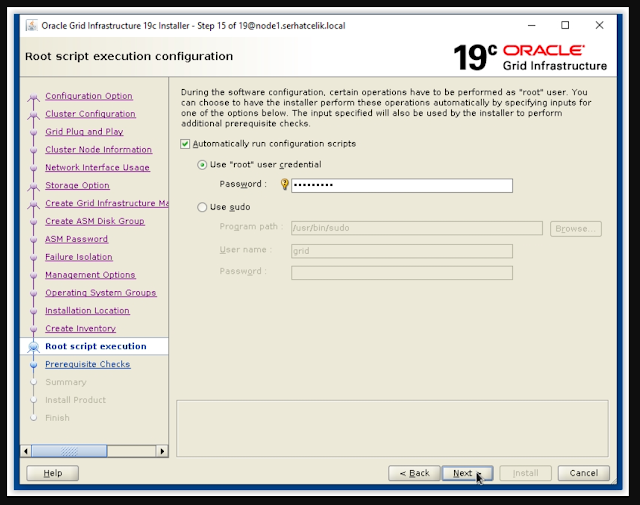
Task: Maximize the installer window
Action: coord(565,25)
